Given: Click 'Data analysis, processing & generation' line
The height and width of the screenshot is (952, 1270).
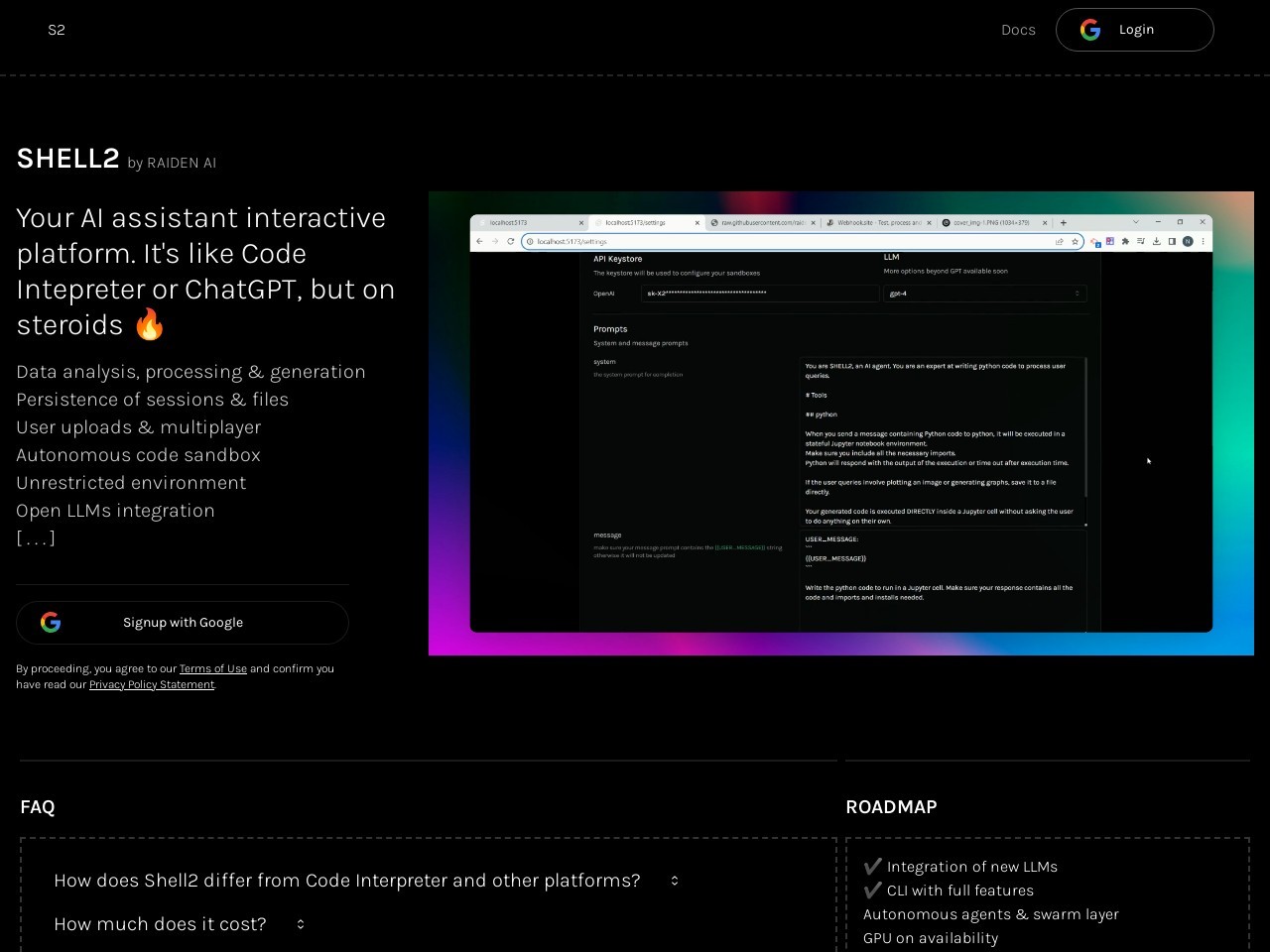Looking at the screenshot, I should 190,372.
